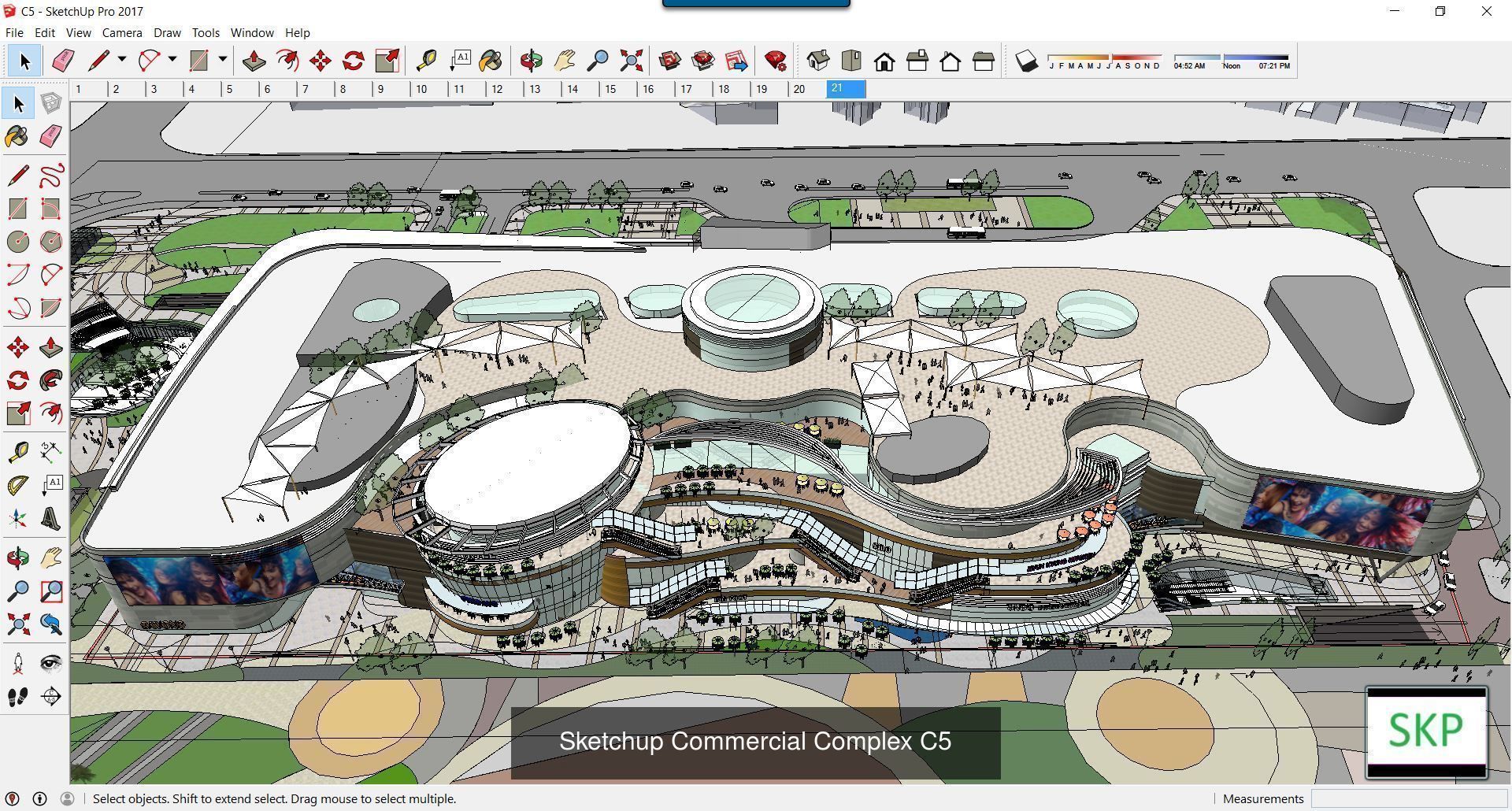This screenshot has height=811, width=1512.
Task: Switch to Top view icon
Action: pos(851,61)
